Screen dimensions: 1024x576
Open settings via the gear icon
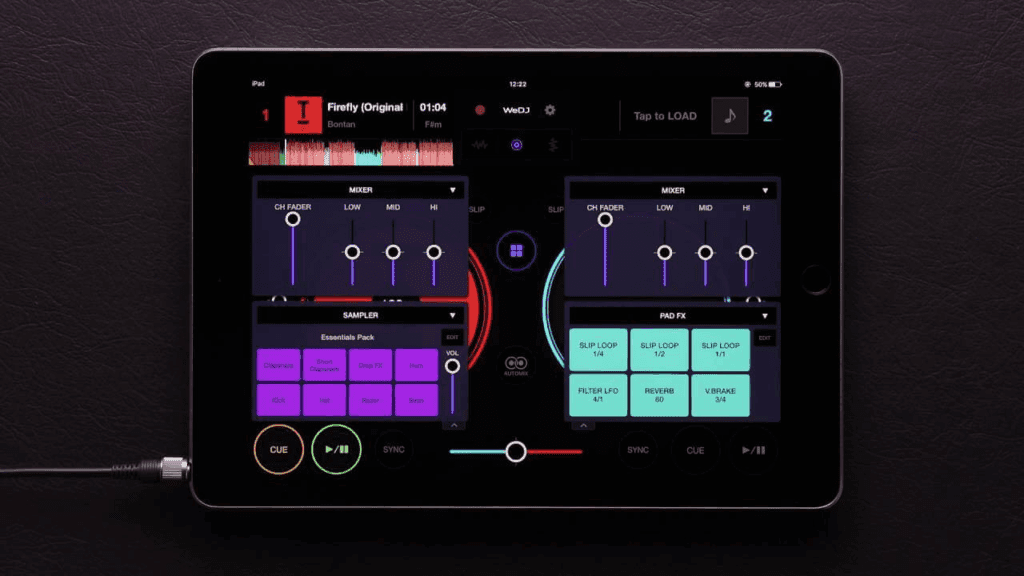[549, 110]
